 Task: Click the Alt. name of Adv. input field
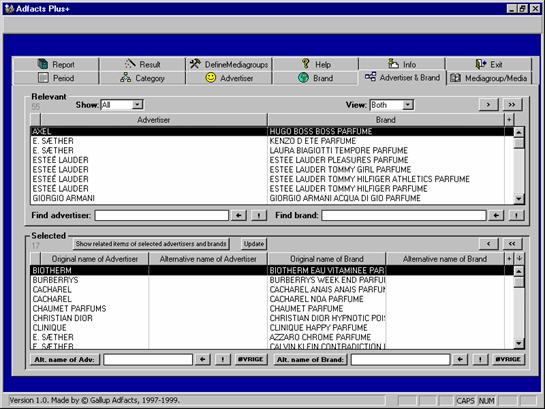[x=148, y=359]
